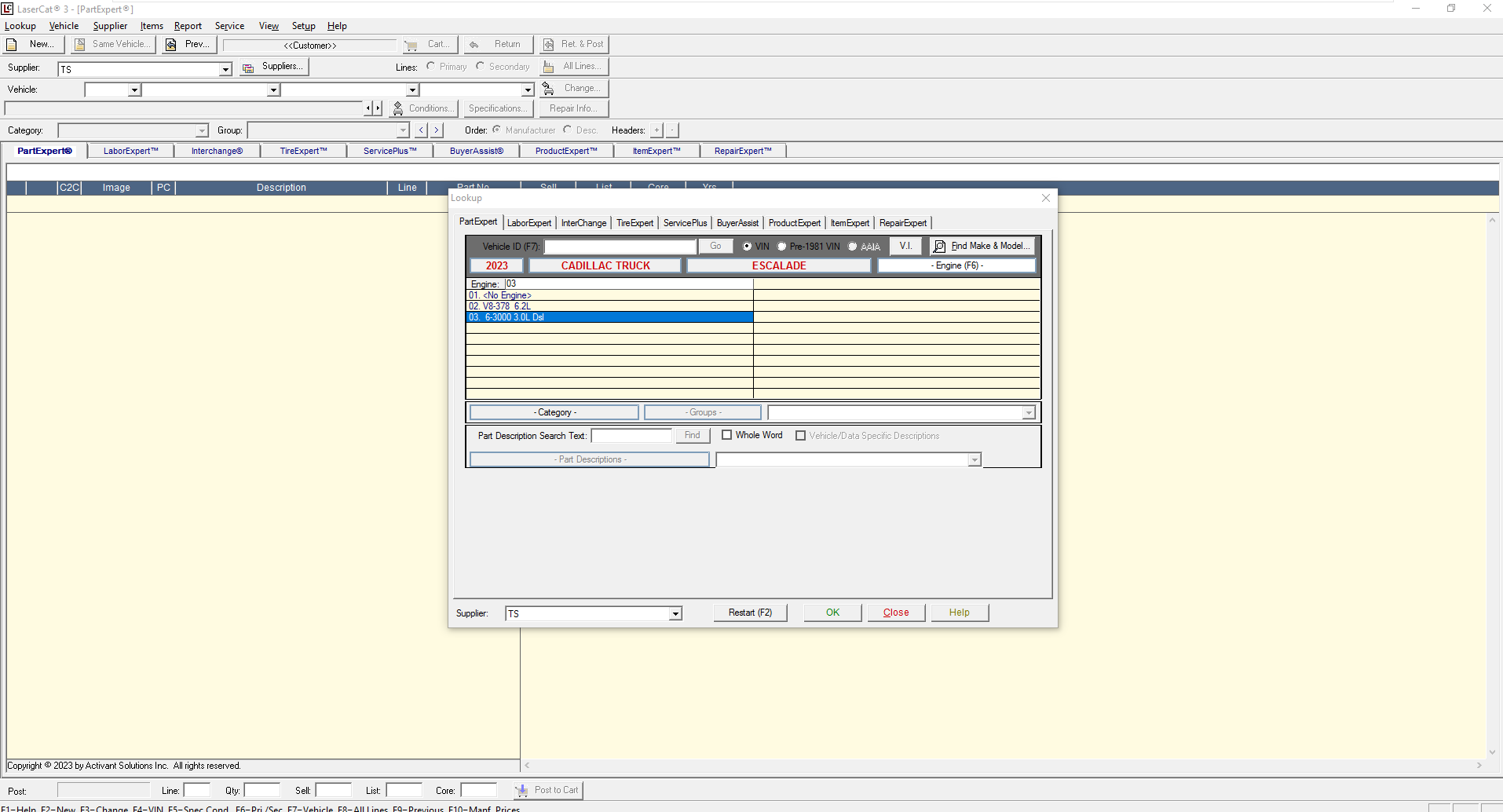The width and height of the screenshot is (1503, 812).
Task: Click the Suppliers icon button
Action: pos(248,68)
